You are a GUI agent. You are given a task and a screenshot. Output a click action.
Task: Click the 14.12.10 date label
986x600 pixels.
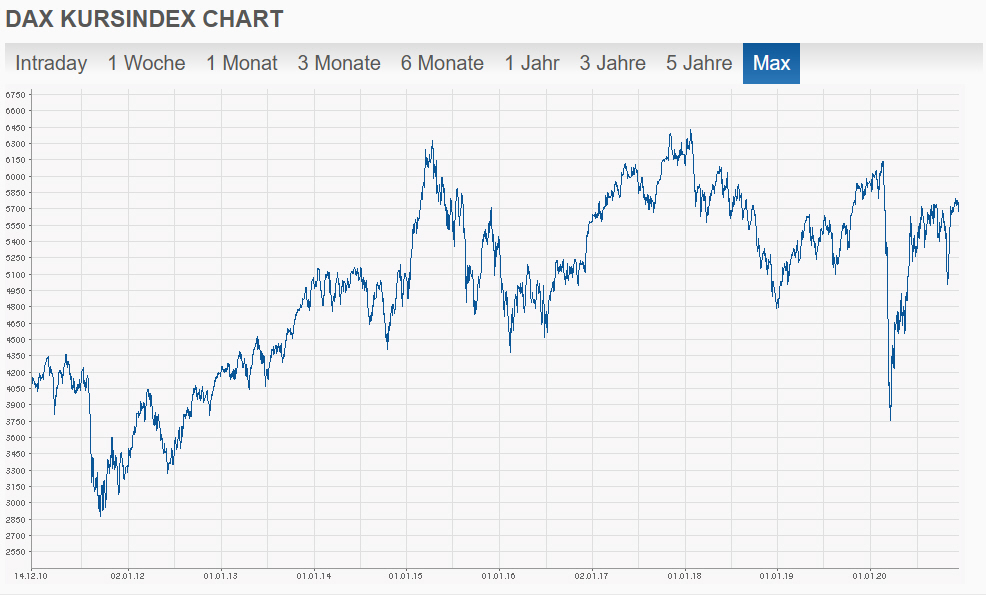tap(31, 575)
